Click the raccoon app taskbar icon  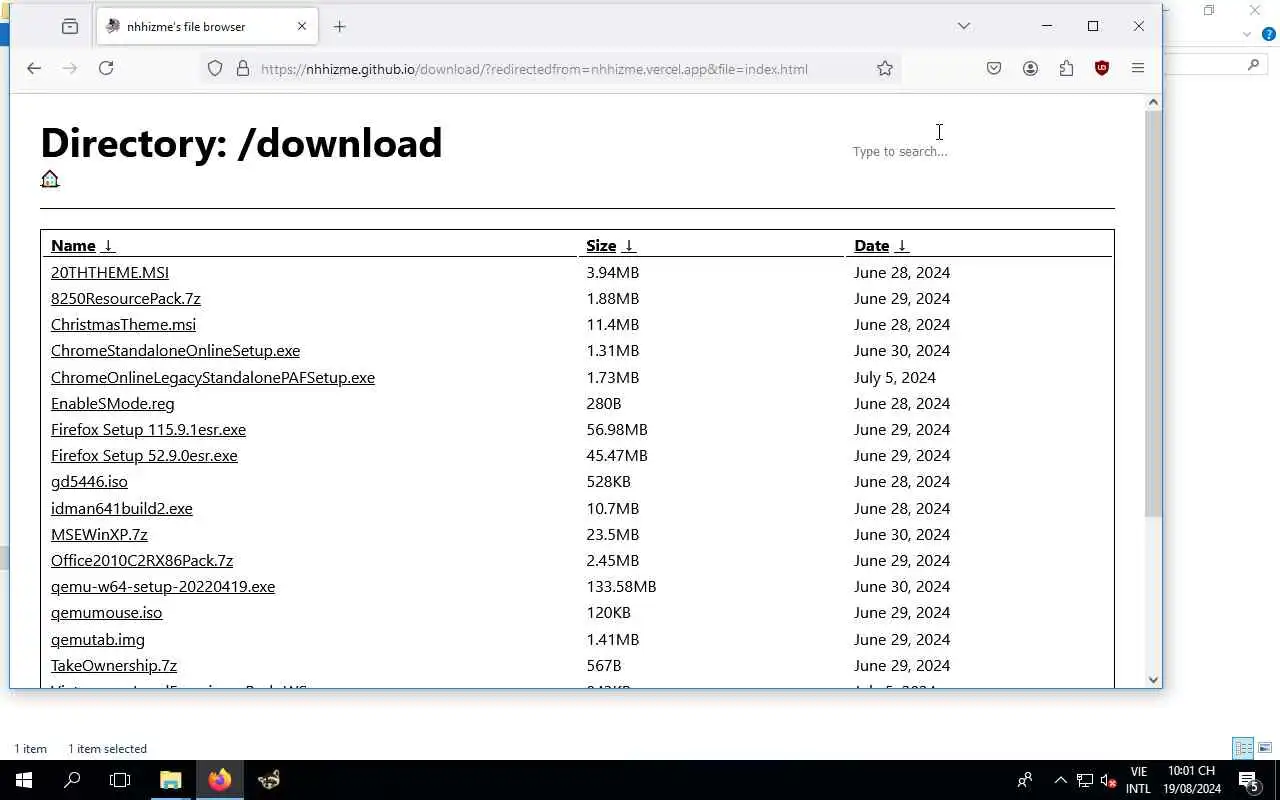(x=269, y=780)
